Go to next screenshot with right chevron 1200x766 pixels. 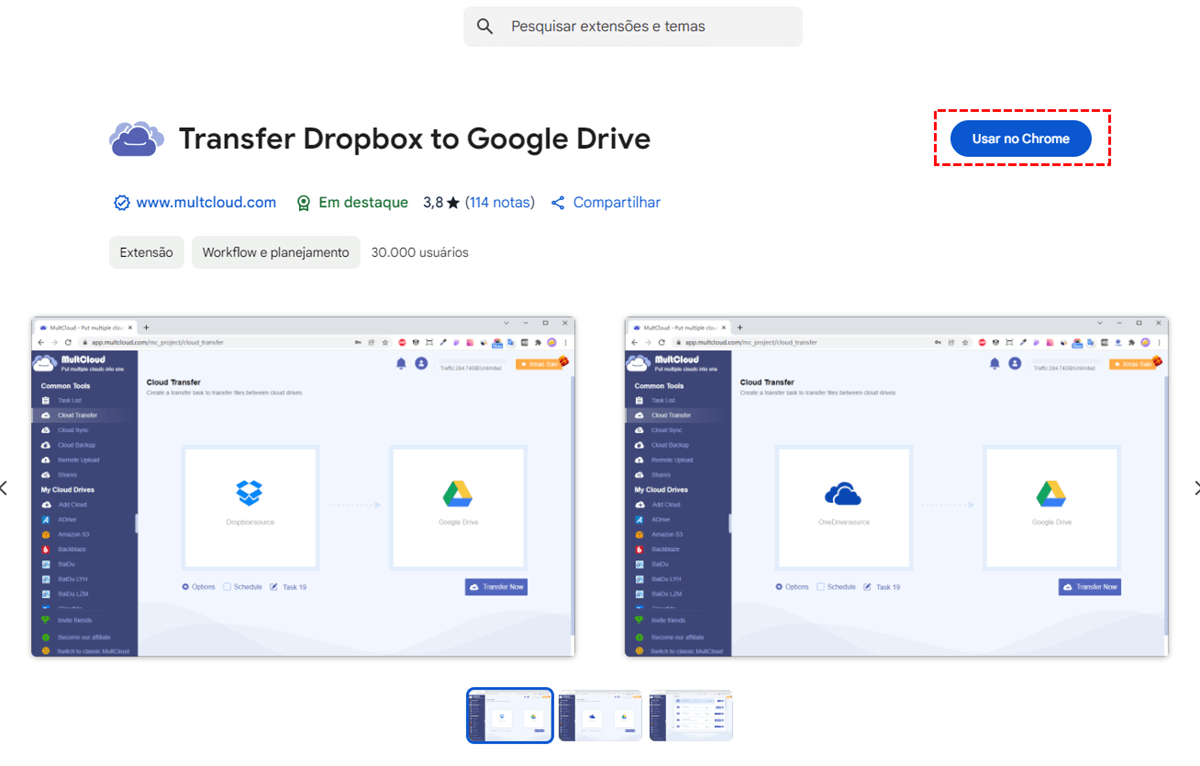point(1196,488)
